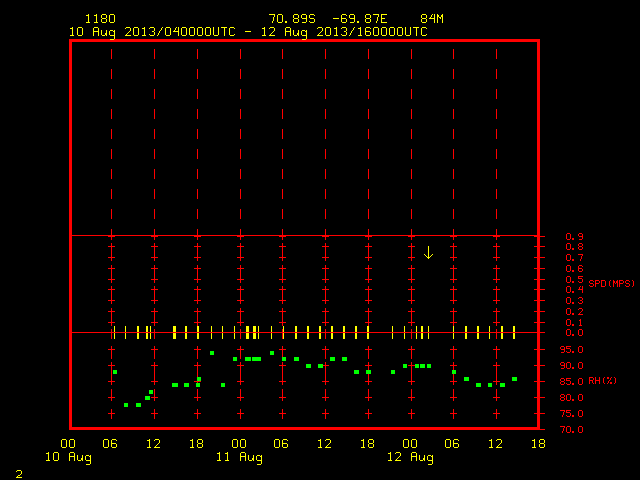This screenshot has height=480, width=640.
Task: Select the RH(%) axis label
Action: (x=602, y=381)
